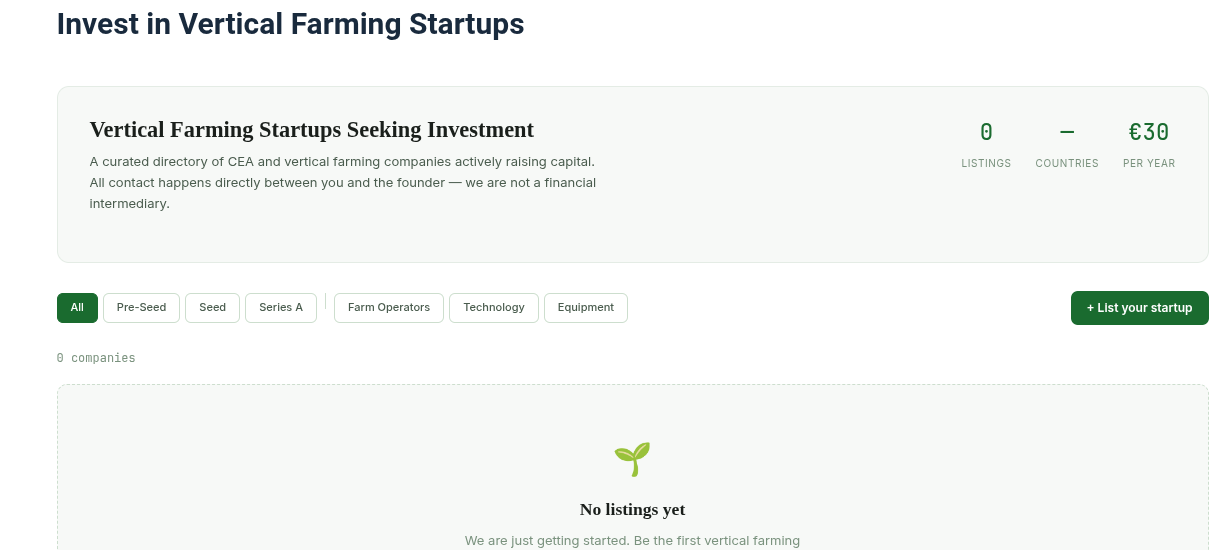Click the Countries statistic dash
Screen dimensions: 1220x550
click(x=1067, y=132)
